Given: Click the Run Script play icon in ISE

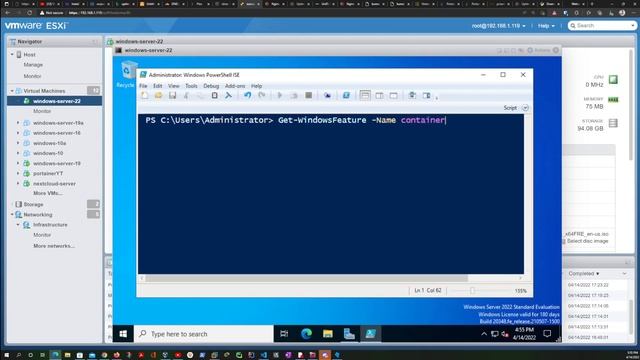Looking at the screenshot, I should 280,96.
